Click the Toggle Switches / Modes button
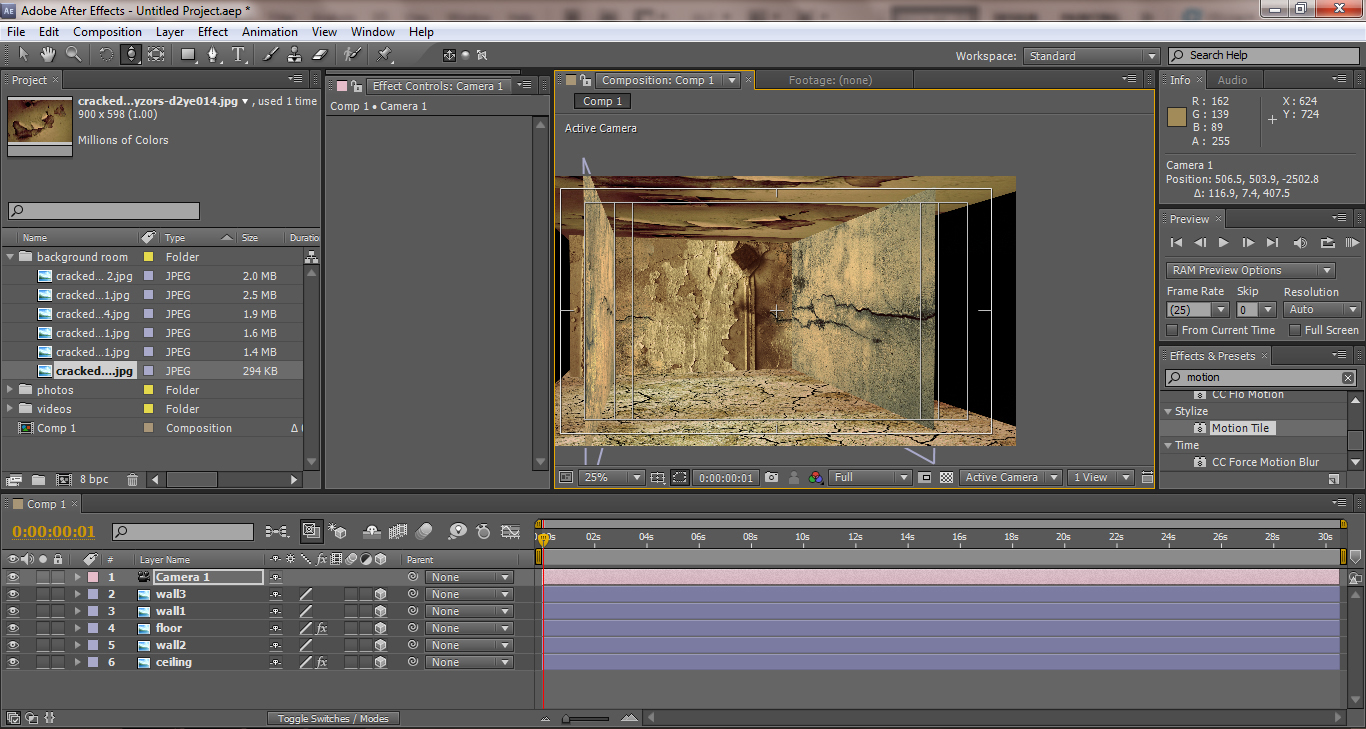Viewport: 1366px width, 729px height. pyautogui.click(x=333, y=718)
